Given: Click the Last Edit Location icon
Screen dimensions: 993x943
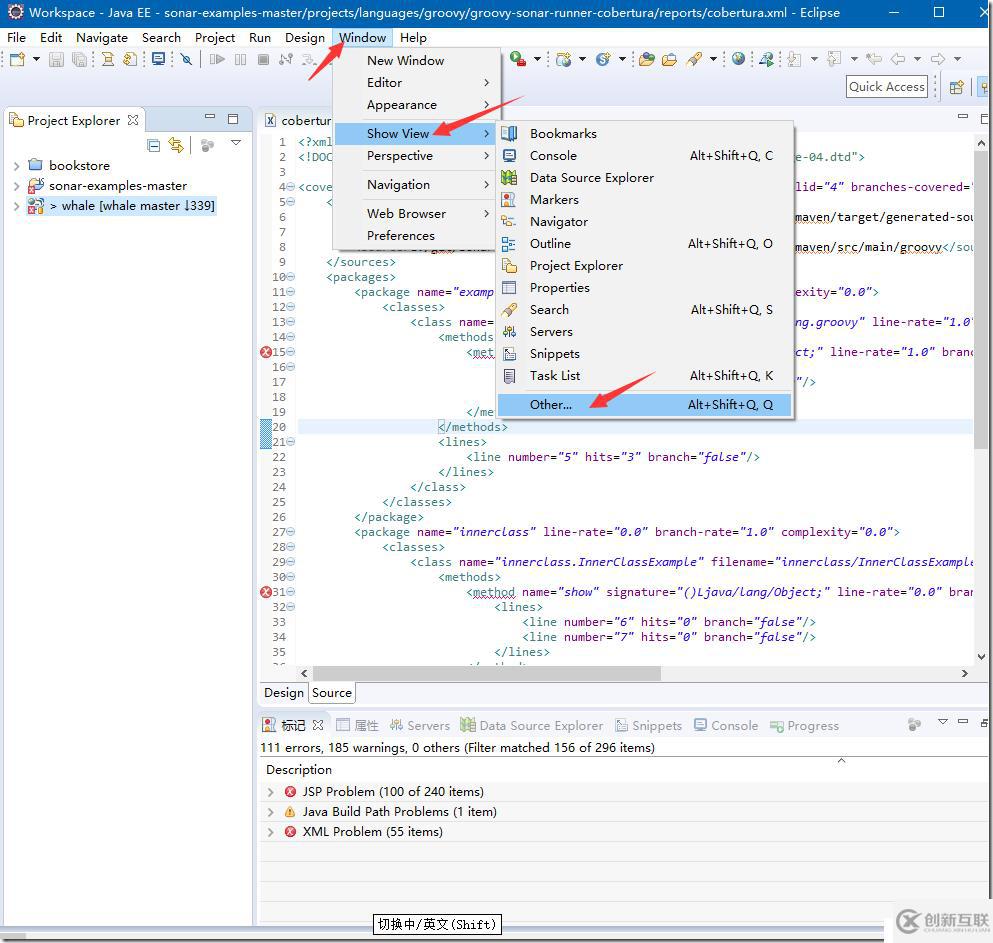Looking at the screenshot, I should tap(874, 59).
